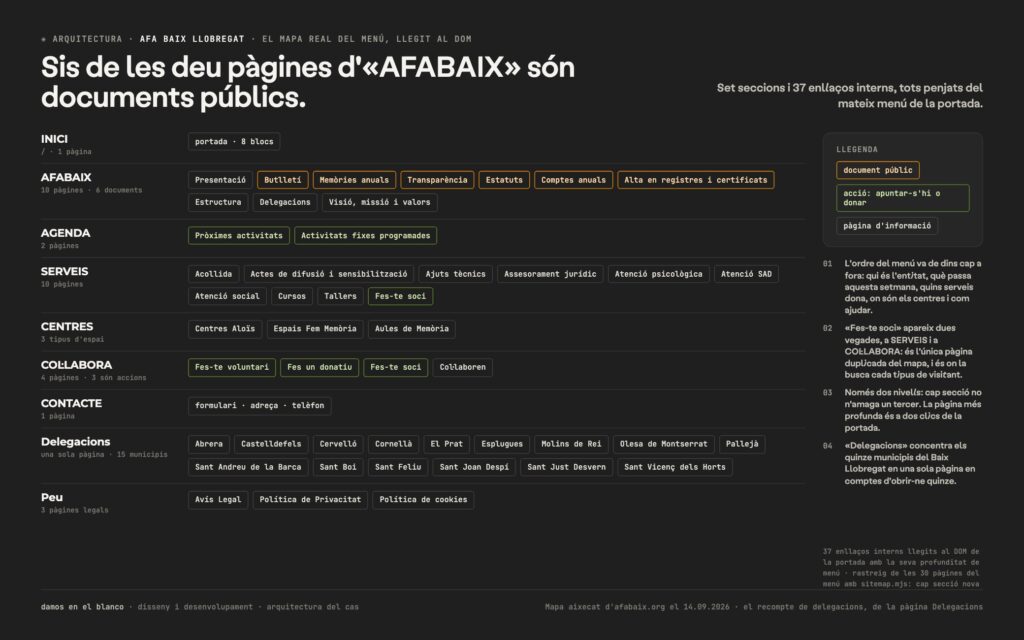Image resolution: width=1024 pixels, height=640 pixels.
Task: Click the Espais Fem Memòria chip
Action: (315, 329)
